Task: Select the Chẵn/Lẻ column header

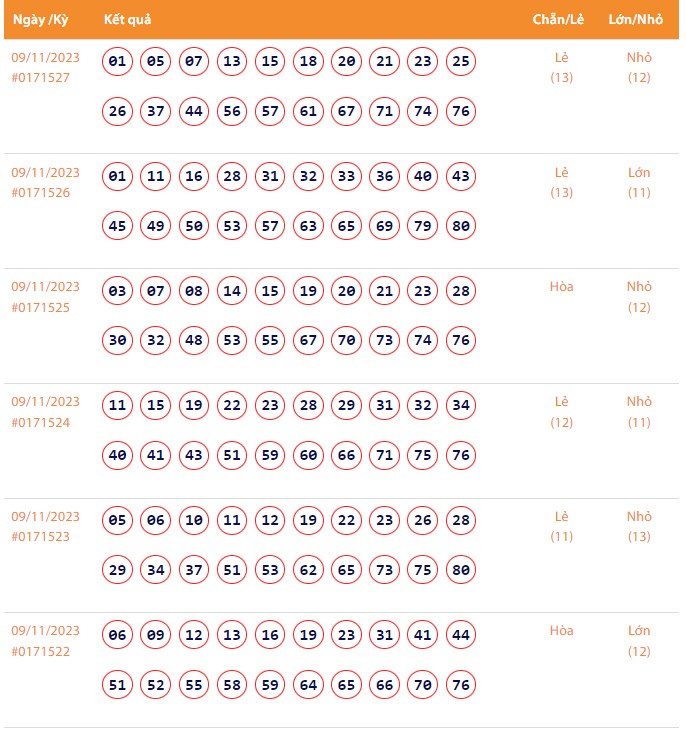Action: pyautogui.click(x=557, y=20)
